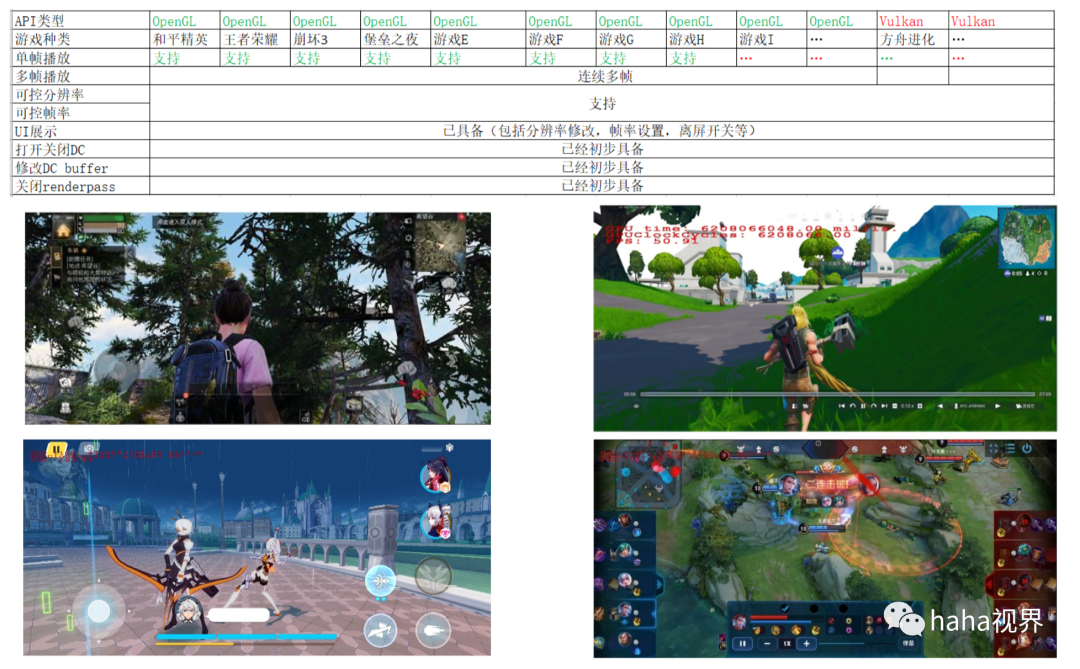Viewport: 1080px width, 669px height.
Task: Switch to dark-haired character portrait in Honkai
Action: click(x=435, y=476)
